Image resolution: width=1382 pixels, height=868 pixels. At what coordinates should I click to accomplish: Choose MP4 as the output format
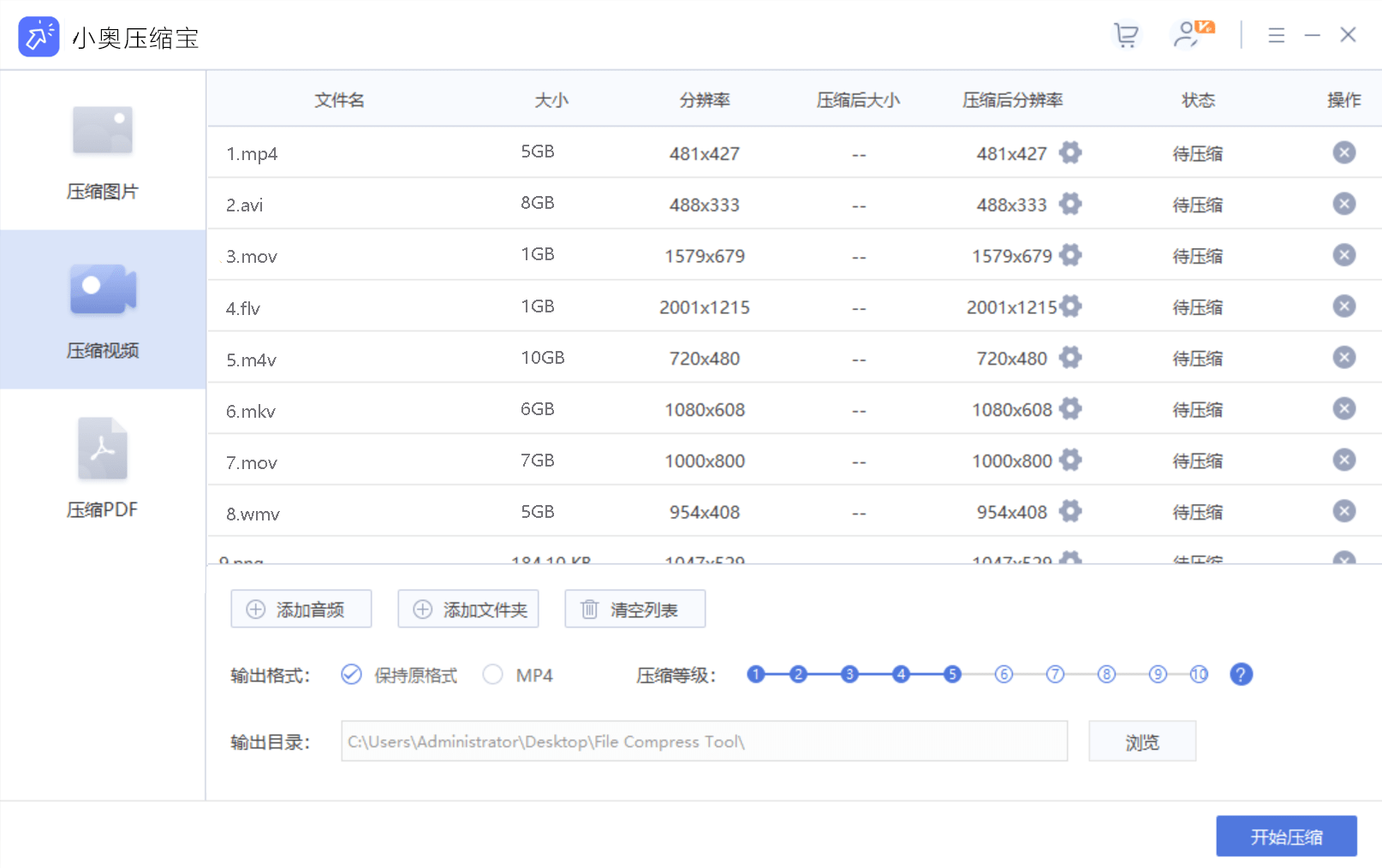493,675
